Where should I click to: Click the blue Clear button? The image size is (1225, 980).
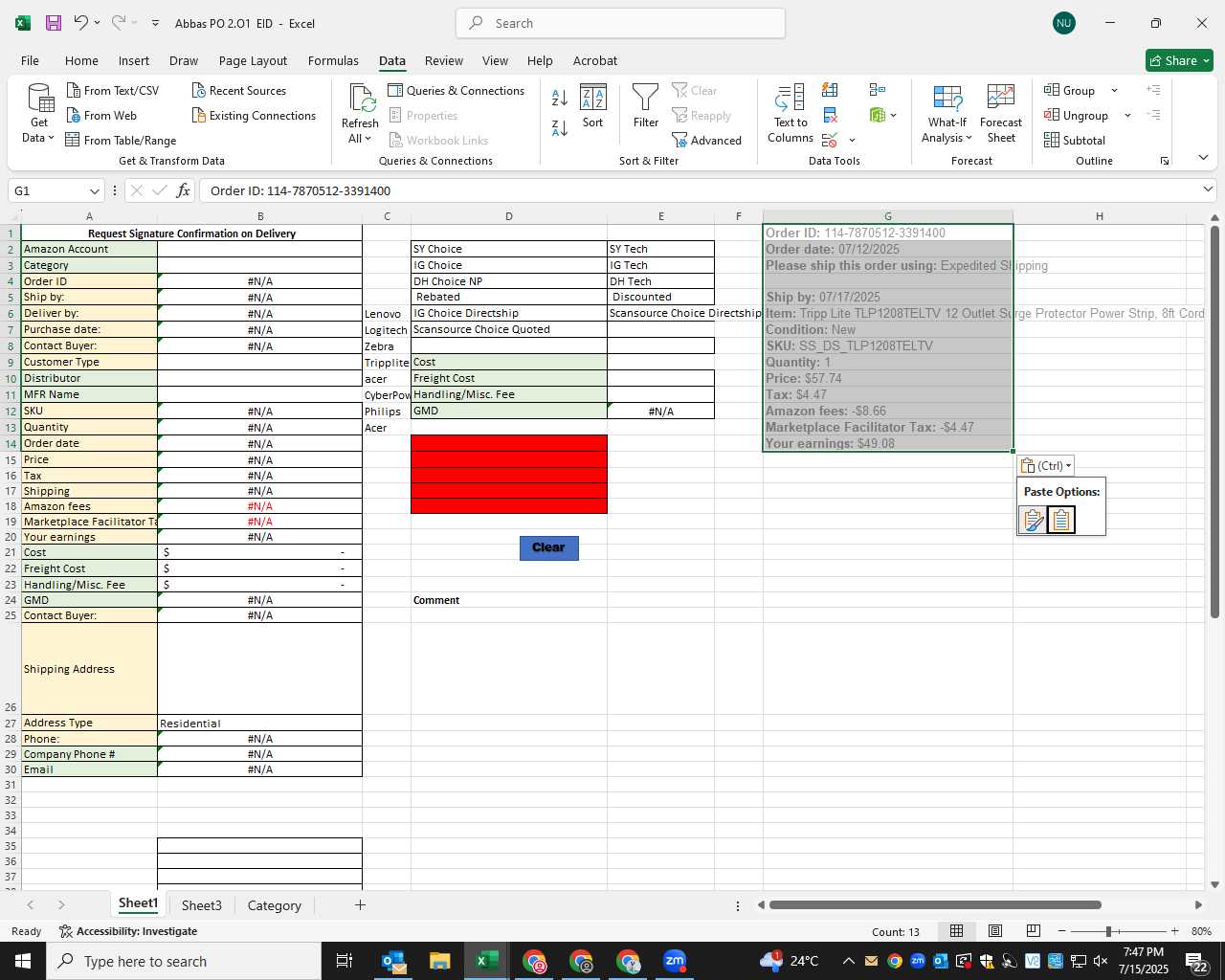(x=548, y=547)
